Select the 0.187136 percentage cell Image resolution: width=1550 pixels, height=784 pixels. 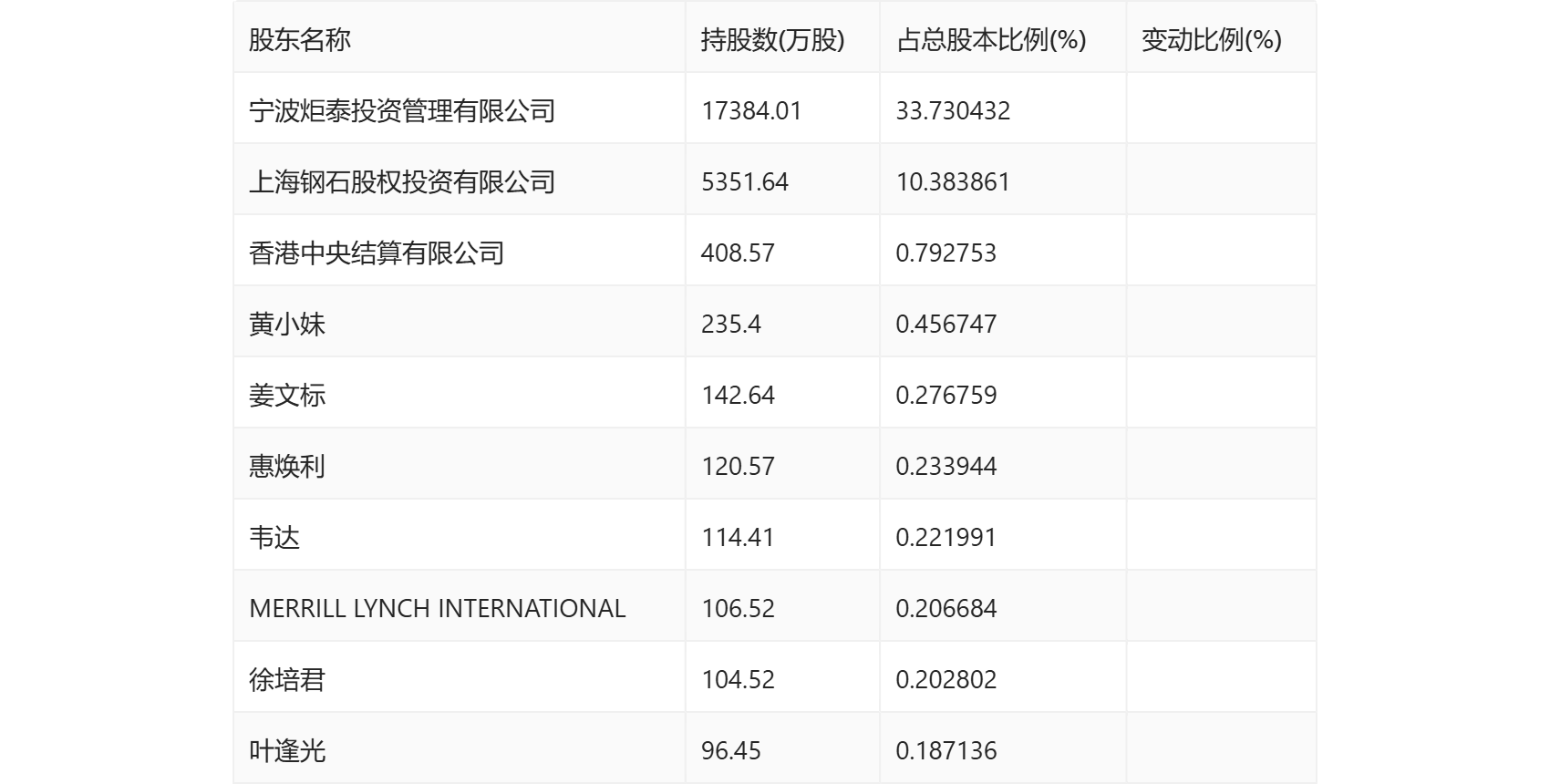(946, 751)
